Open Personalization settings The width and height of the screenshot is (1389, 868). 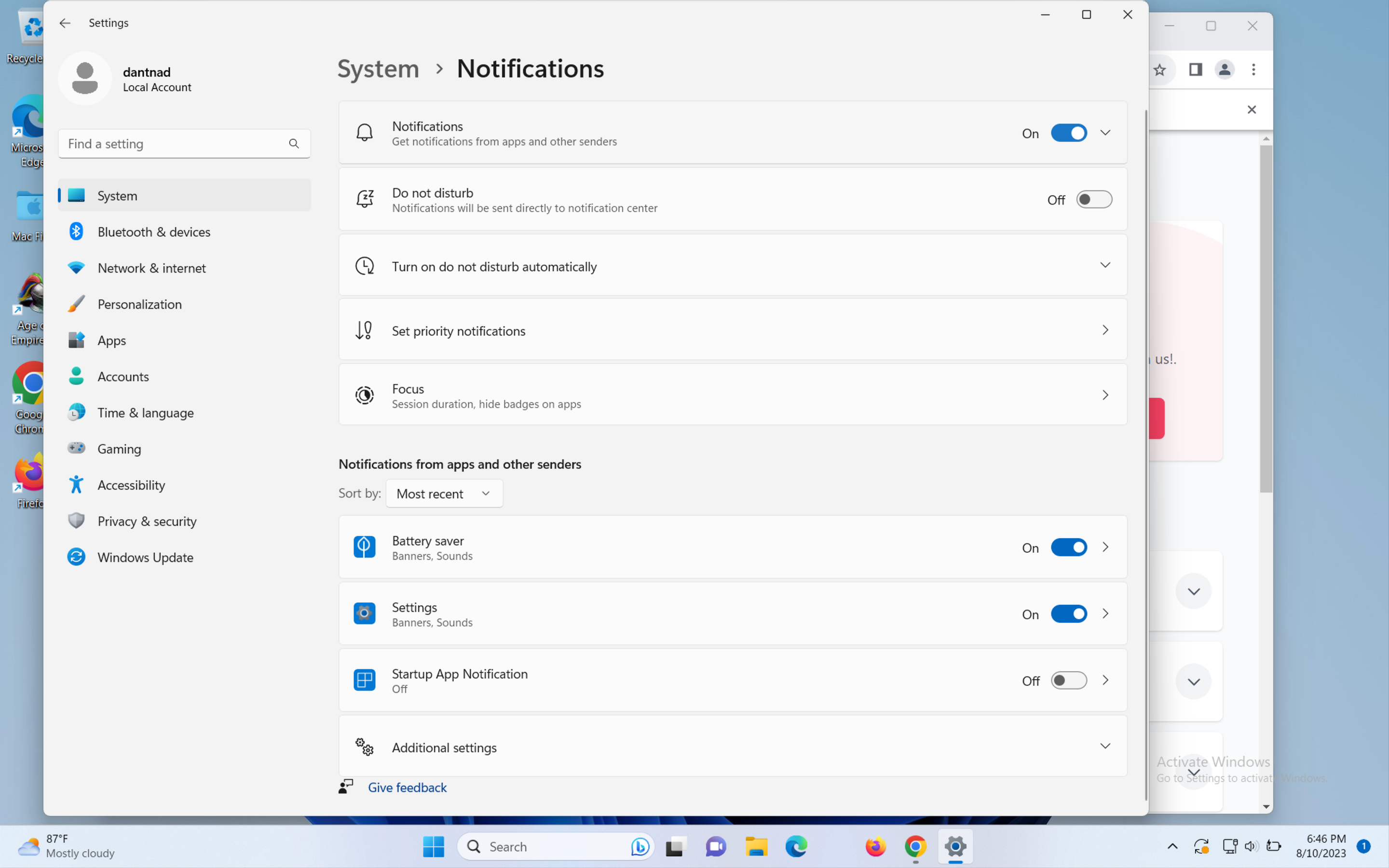tap(139, 304)
